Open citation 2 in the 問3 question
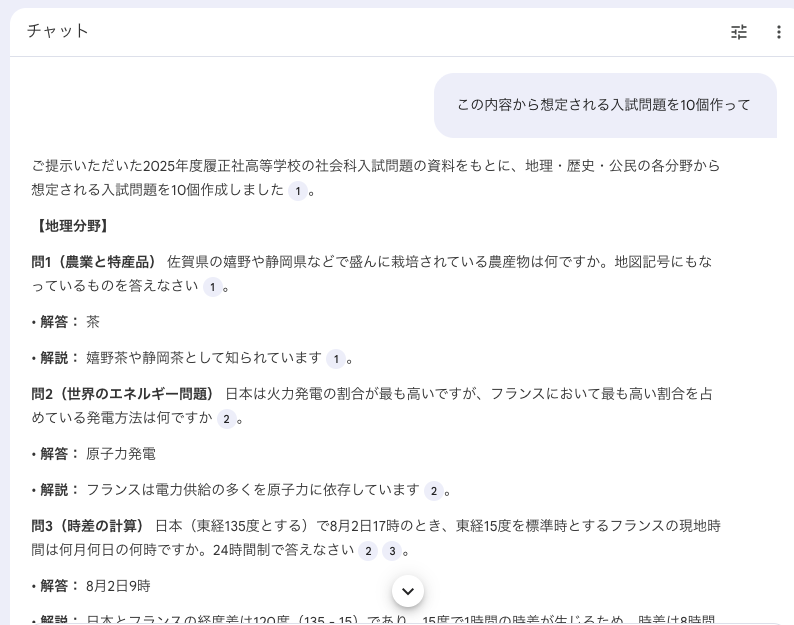Image resolution: width=794 pixels, height=625 pixels. 368,551
